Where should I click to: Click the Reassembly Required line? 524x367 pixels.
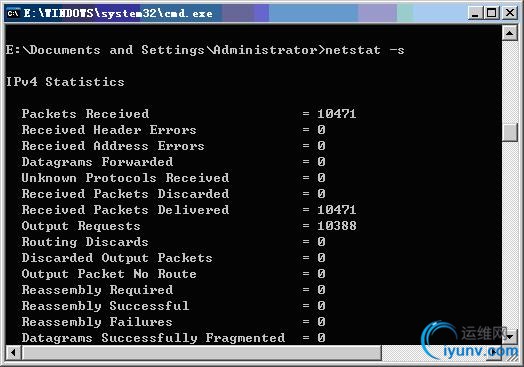tap(174, 290)
